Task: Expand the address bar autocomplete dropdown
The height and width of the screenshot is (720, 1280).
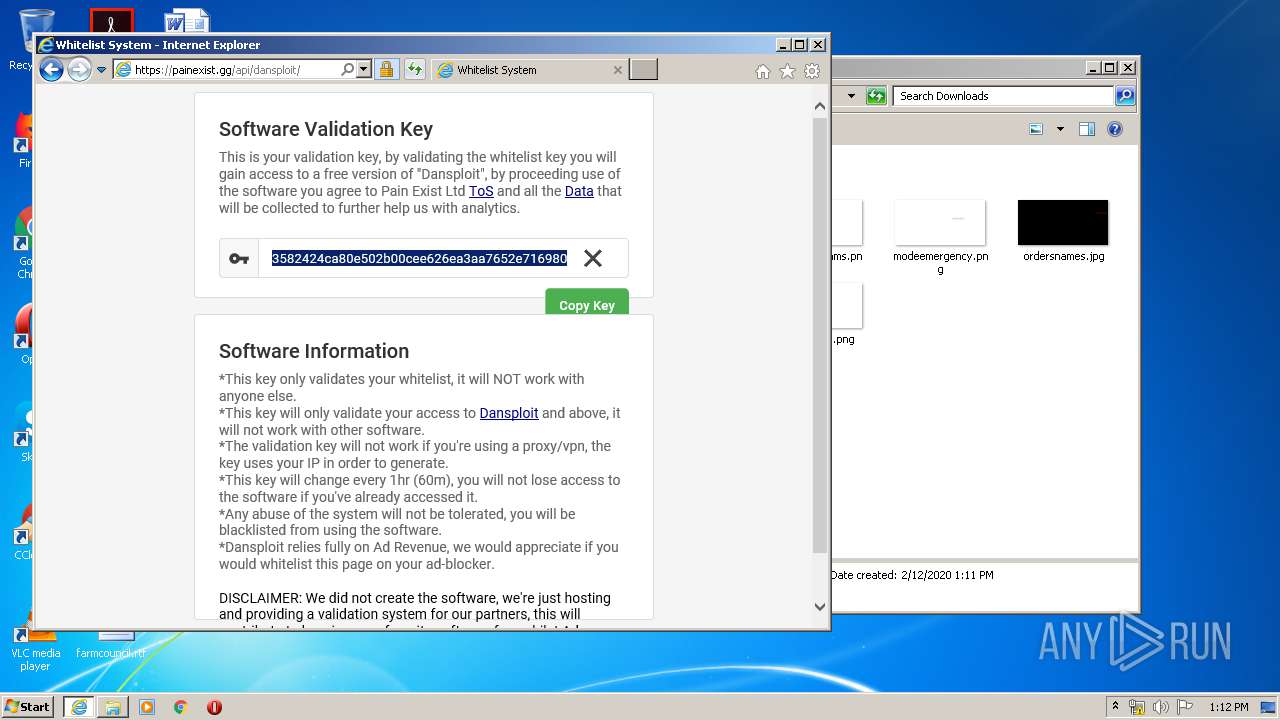Action: coord(363,70)
